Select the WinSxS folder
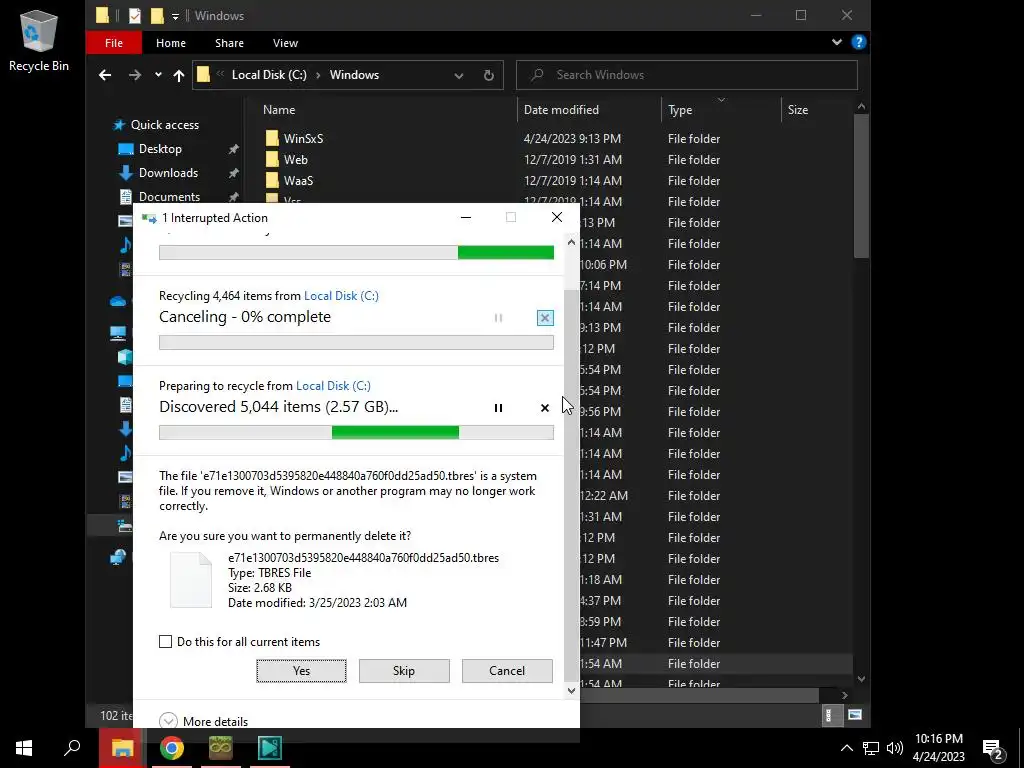The height and width of the screenshot is (768, 1024). click(x=303, y=138)
